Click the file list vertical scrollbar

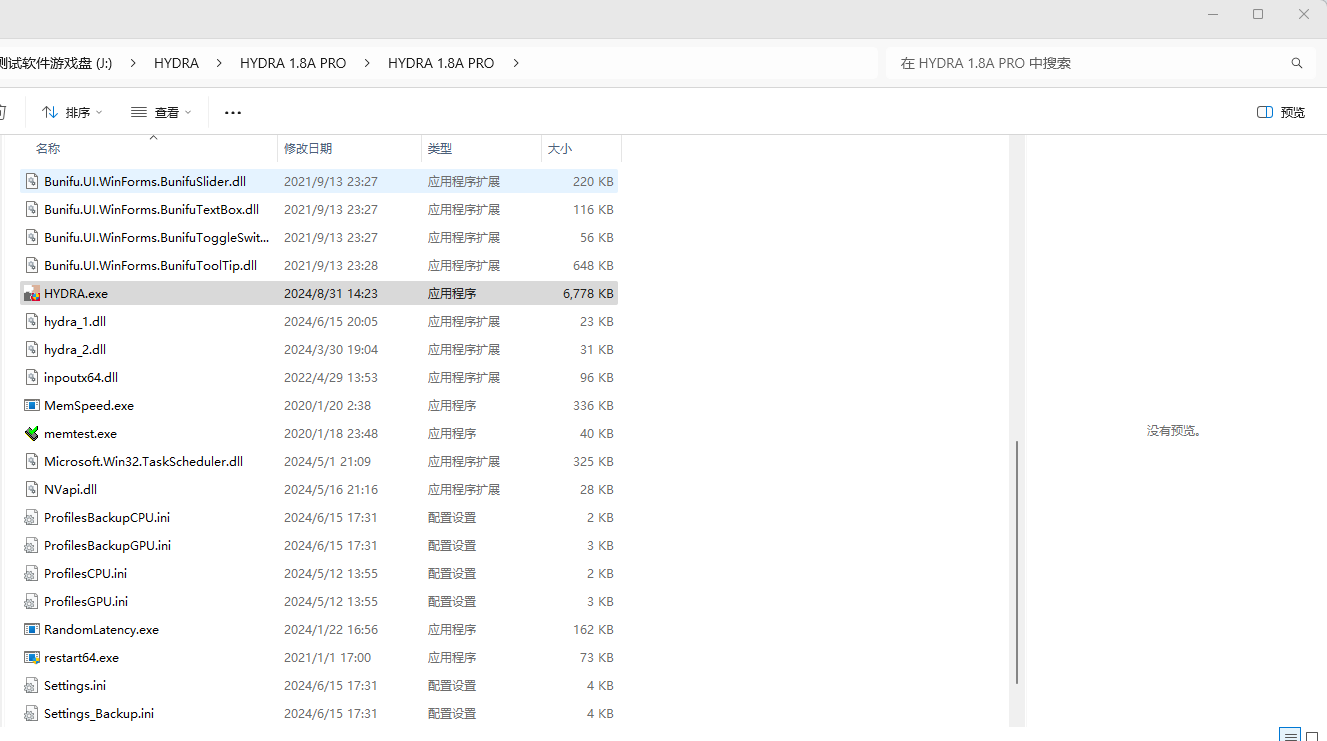click(1017, 562)
